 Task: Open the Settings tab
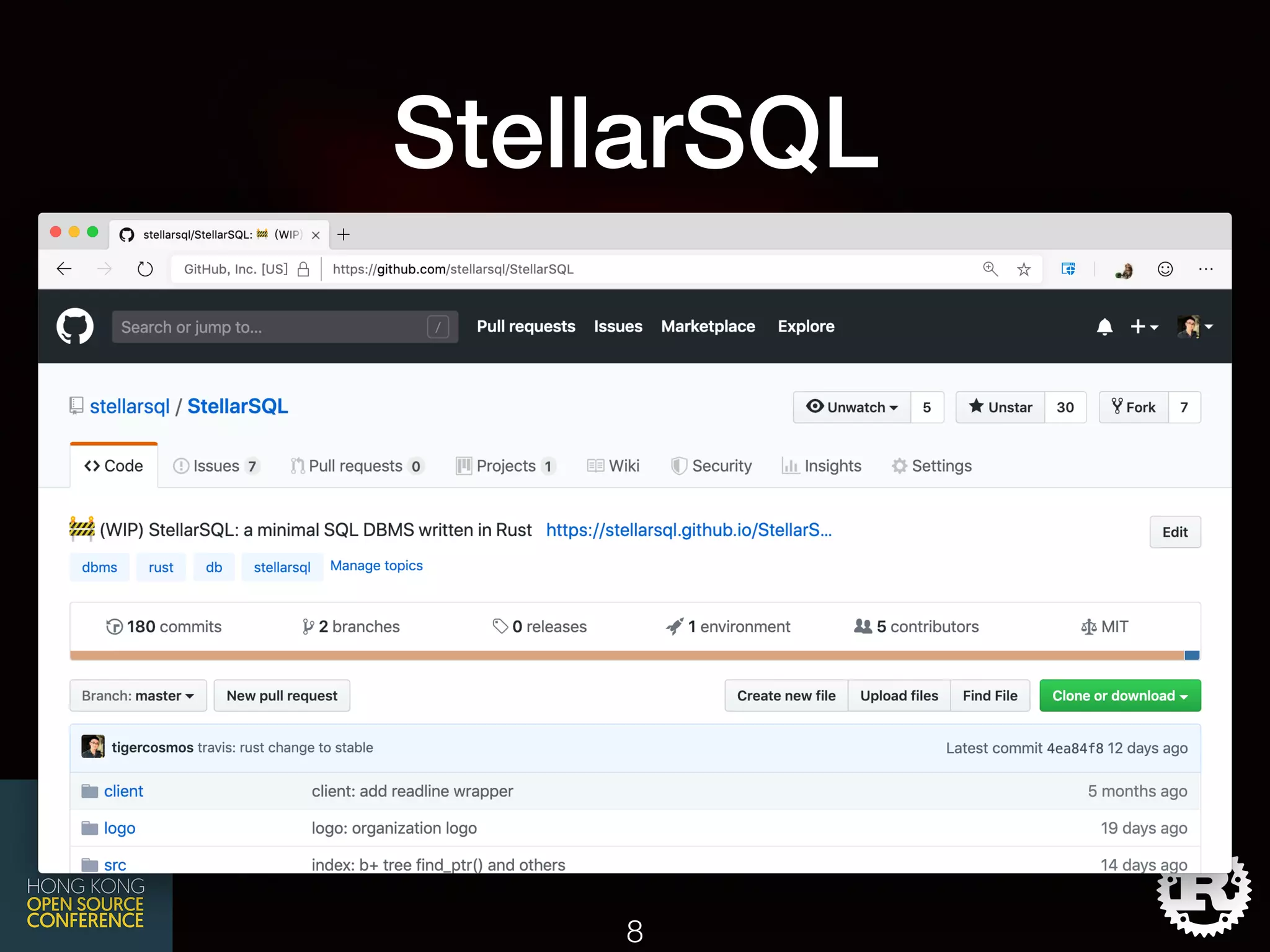click(x=931, y=466)
